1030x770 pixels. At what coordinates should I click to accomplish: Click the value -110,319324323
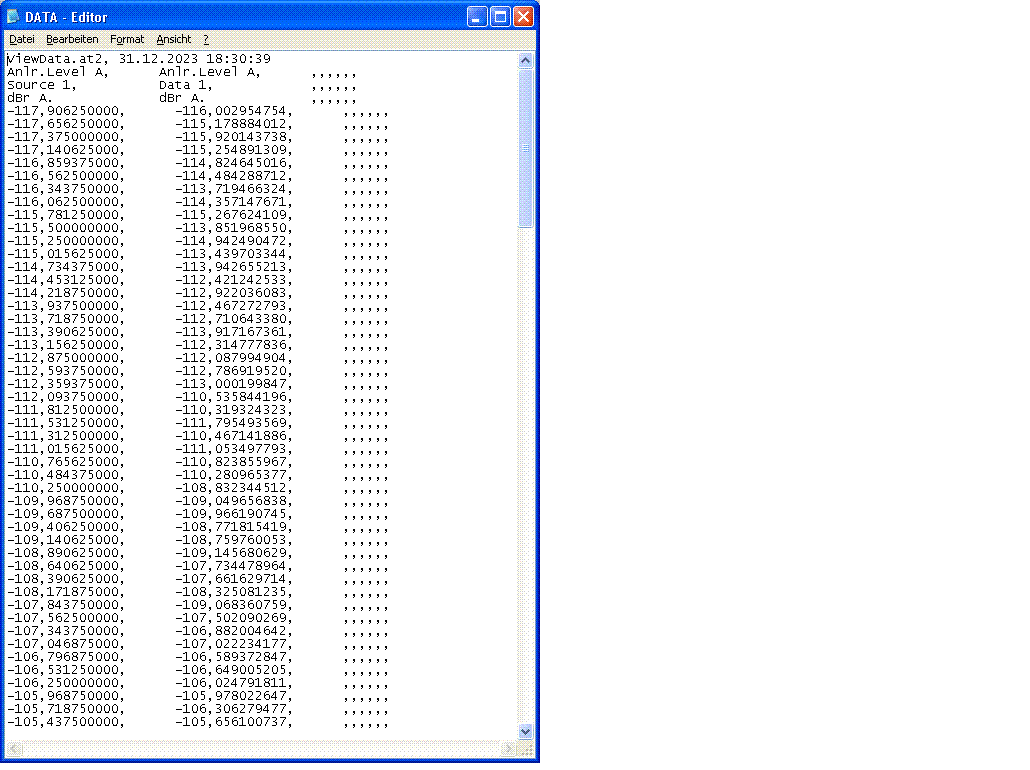(x=233, y=410)
